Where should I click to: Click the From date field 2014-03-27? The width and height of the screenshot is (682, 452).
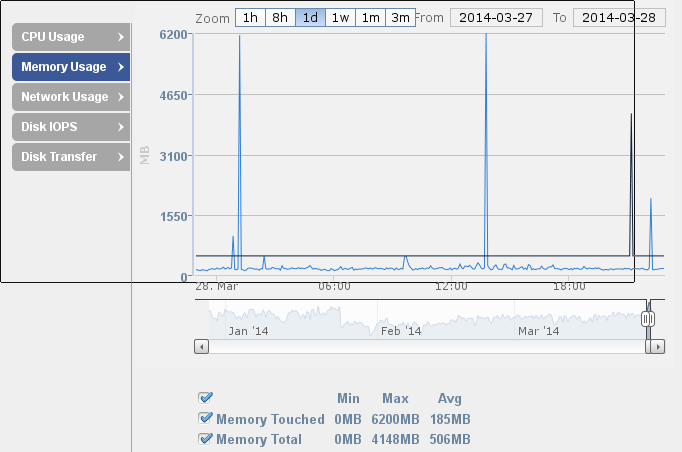(496, 18)
